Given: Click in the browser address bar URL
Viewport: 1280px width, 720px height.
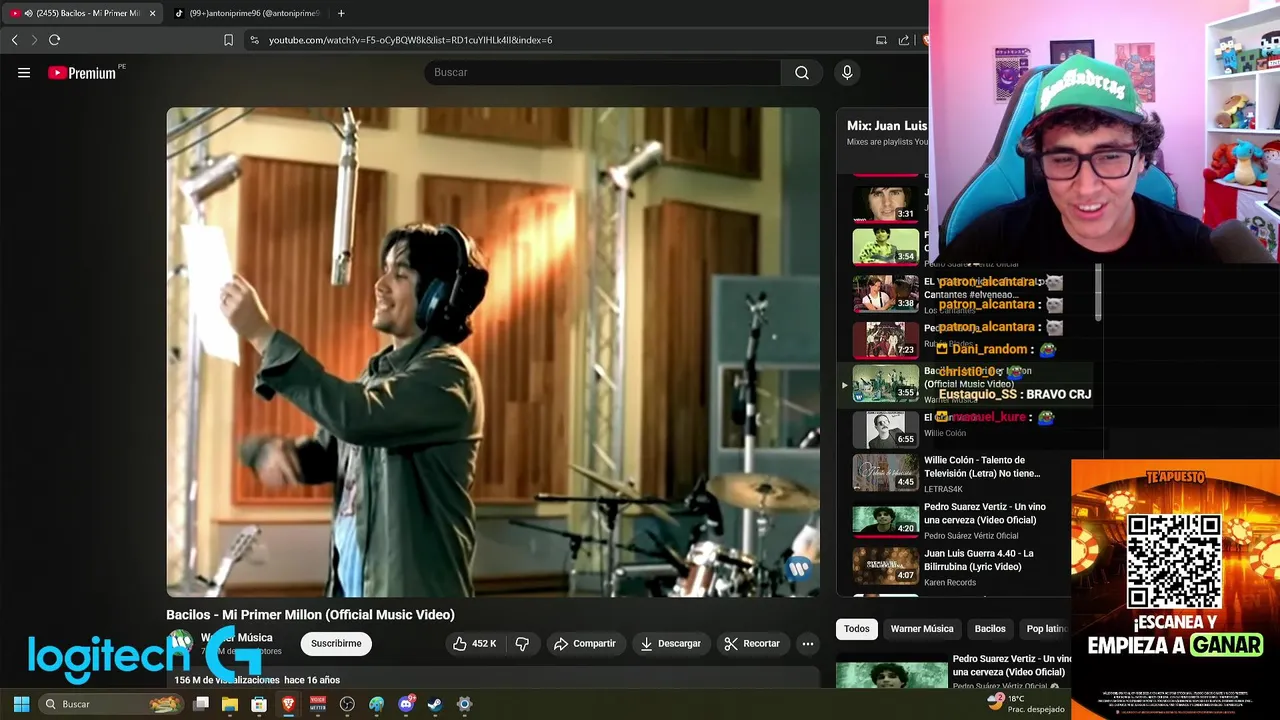Looking at the screenshot, I should pos(410,40).
